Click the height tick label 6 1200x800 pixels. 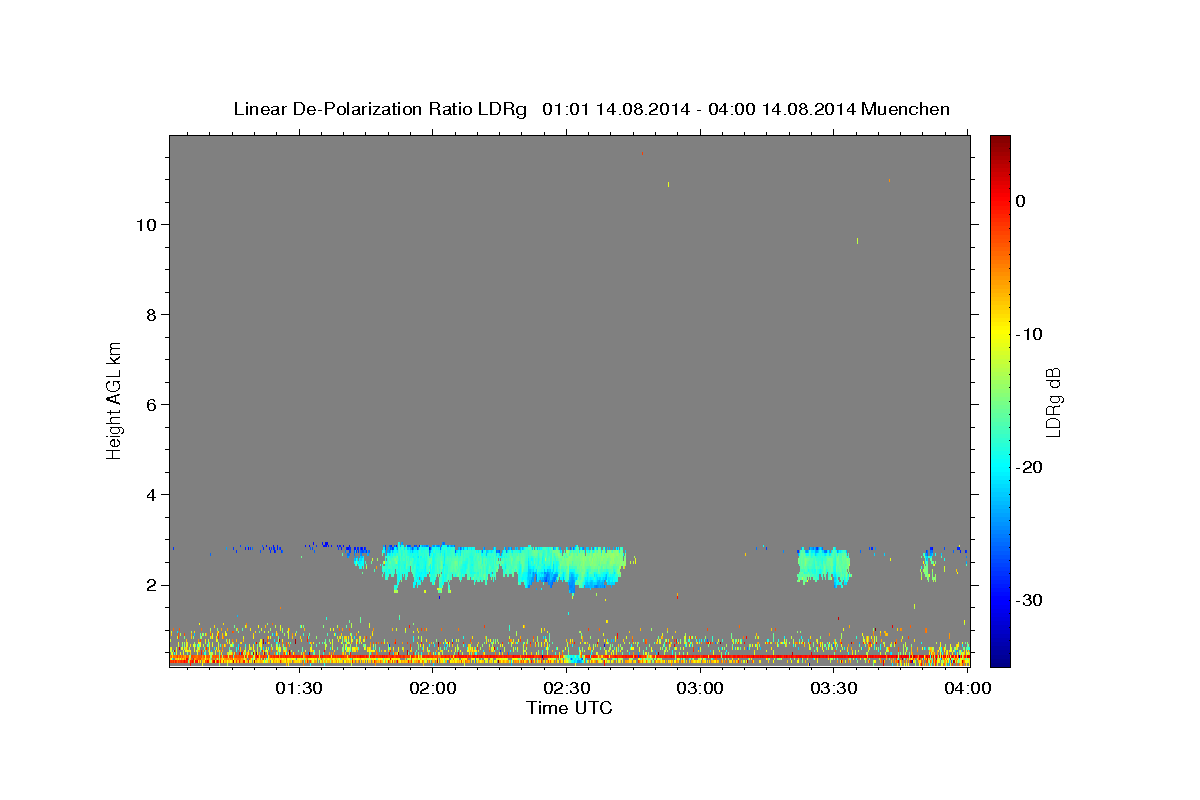tap(150, 404)
